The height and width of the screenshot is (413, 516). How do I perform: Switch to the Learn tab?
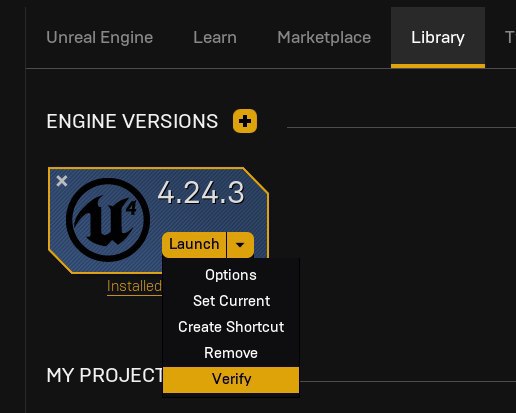tap(215, 37)
